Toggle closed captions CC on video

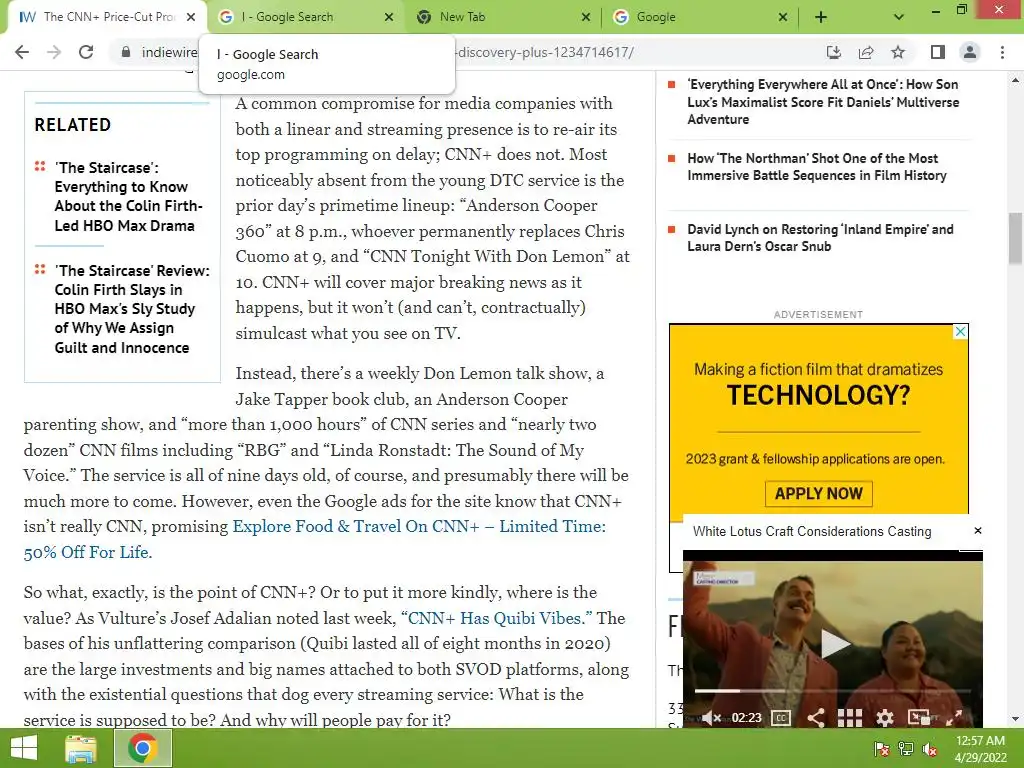pyautogui.click(x=781, y=718)
